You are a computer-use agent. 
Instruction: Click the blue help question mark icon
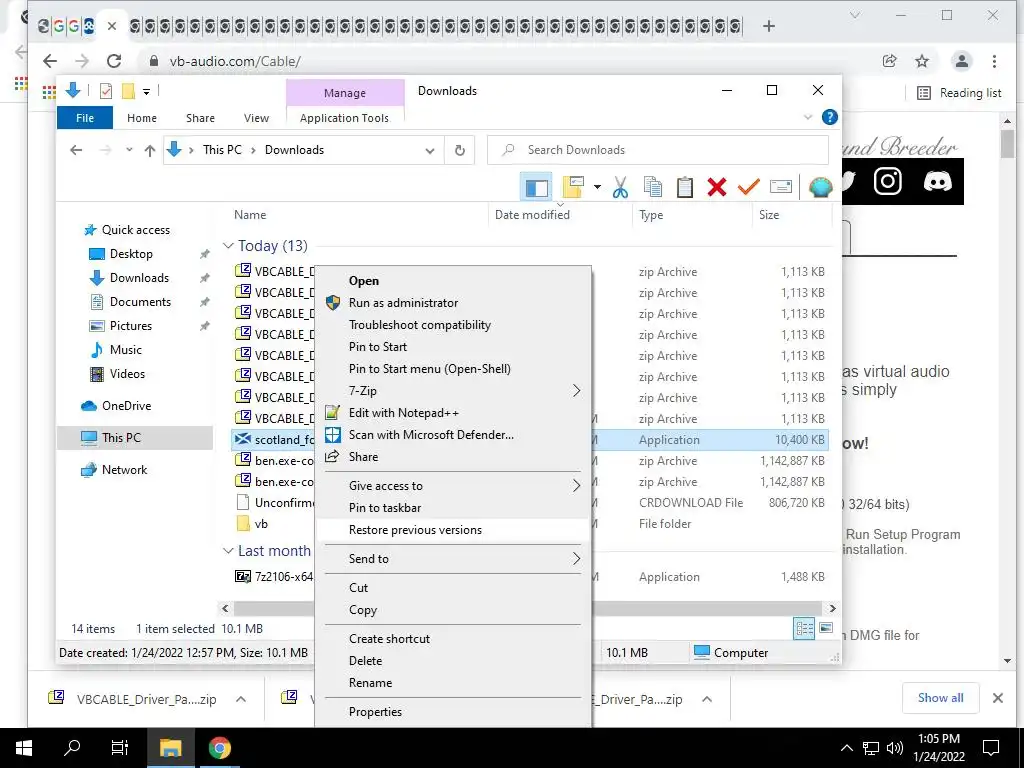pyautogui.click(x=829, y=118)
